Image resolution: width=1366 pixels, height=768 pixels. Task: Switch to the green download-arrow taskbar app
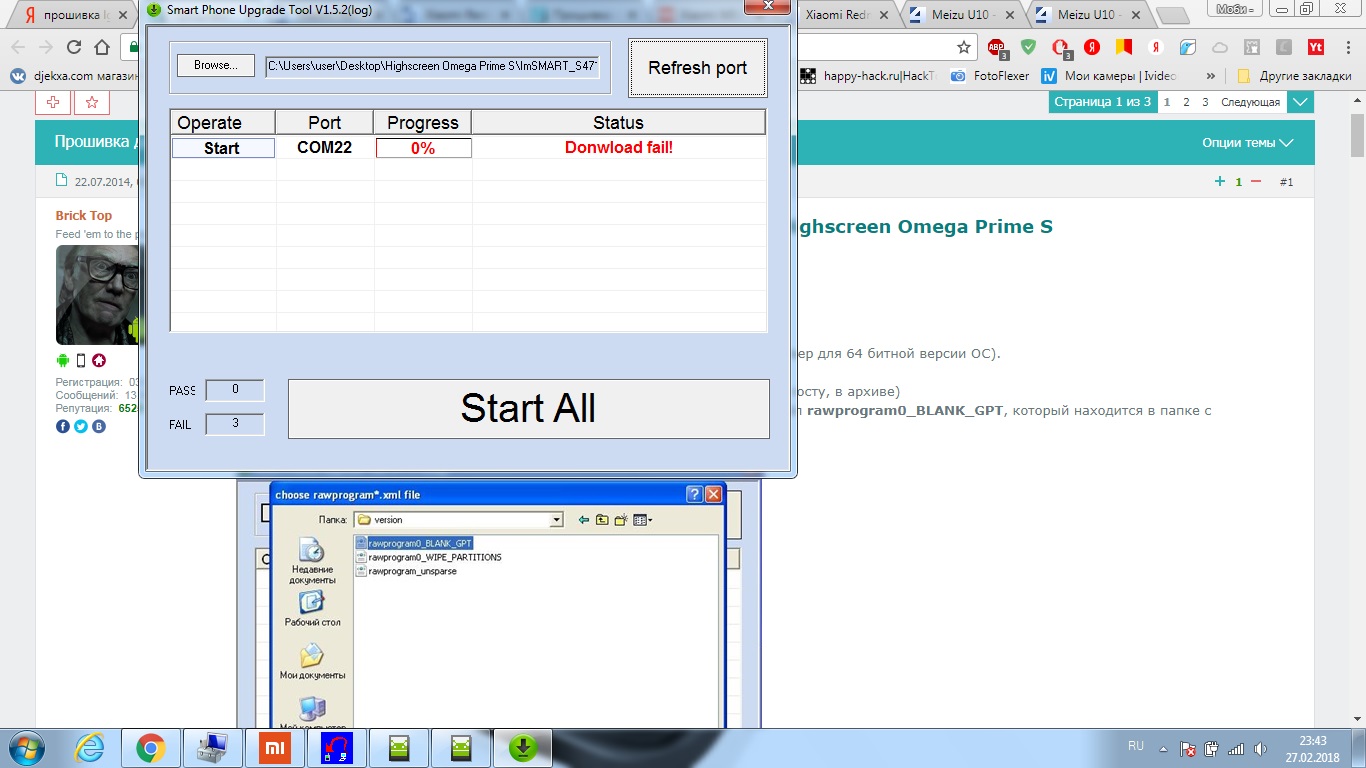tap(522, 748)
